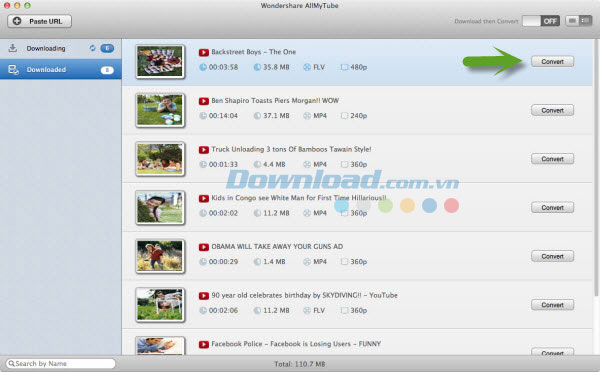Screen dimensions: 600x372
Task: Click the vertical scrollbar of video list
Action: pyautogui.click(x=596, y=167)
